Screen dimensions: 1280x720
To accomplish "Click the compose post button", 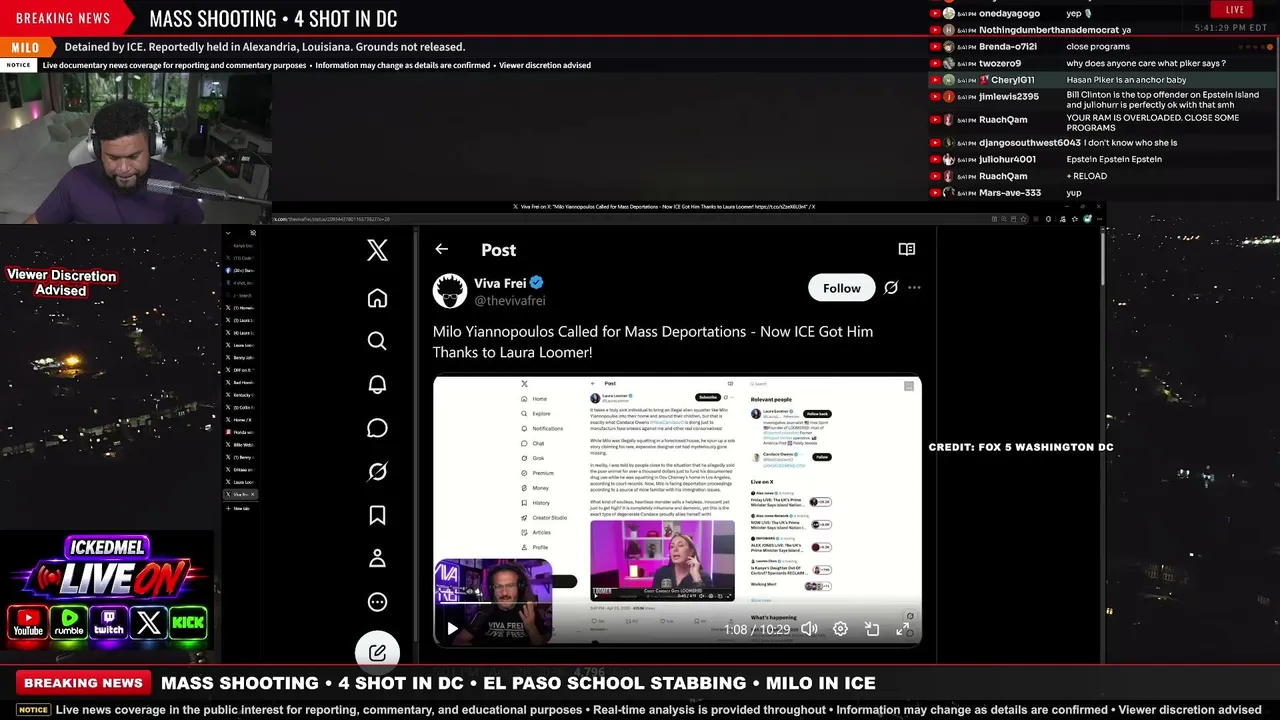I will click(x=377, y=652).
